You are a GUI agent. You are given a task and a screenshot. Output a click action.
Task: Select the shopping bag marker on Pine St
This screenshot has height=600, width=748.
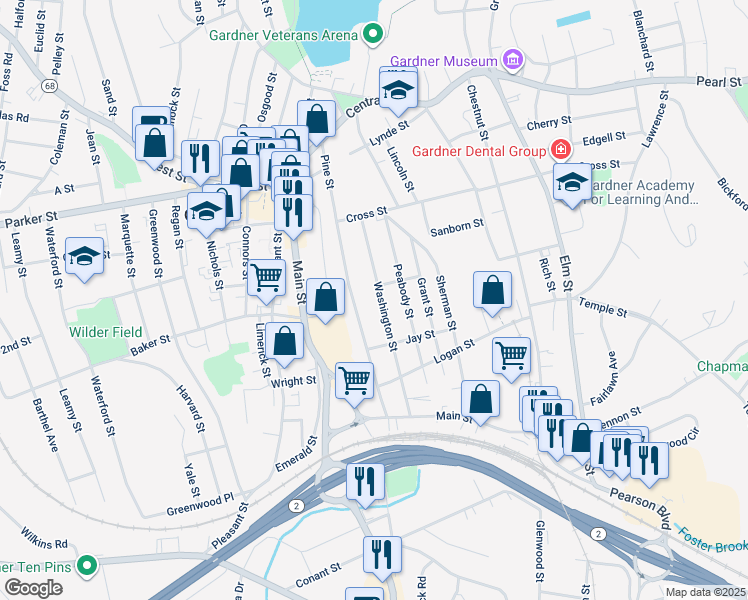coord(316,123)
